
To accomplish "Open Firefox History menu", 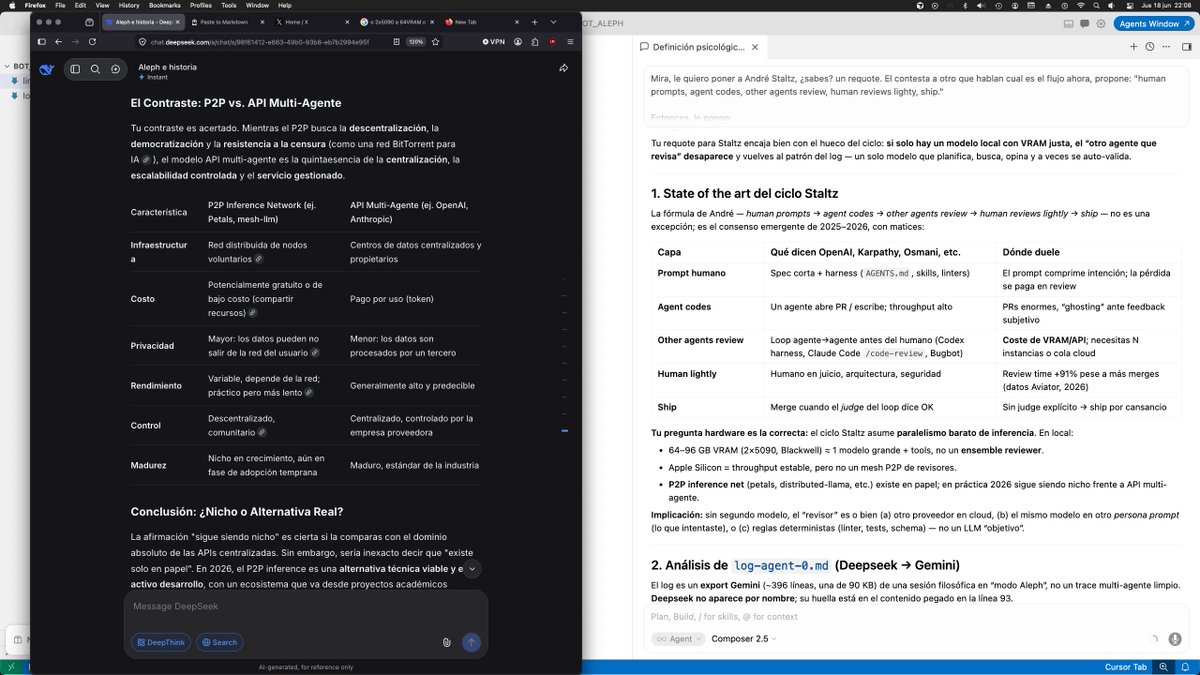I will (129, 5).
